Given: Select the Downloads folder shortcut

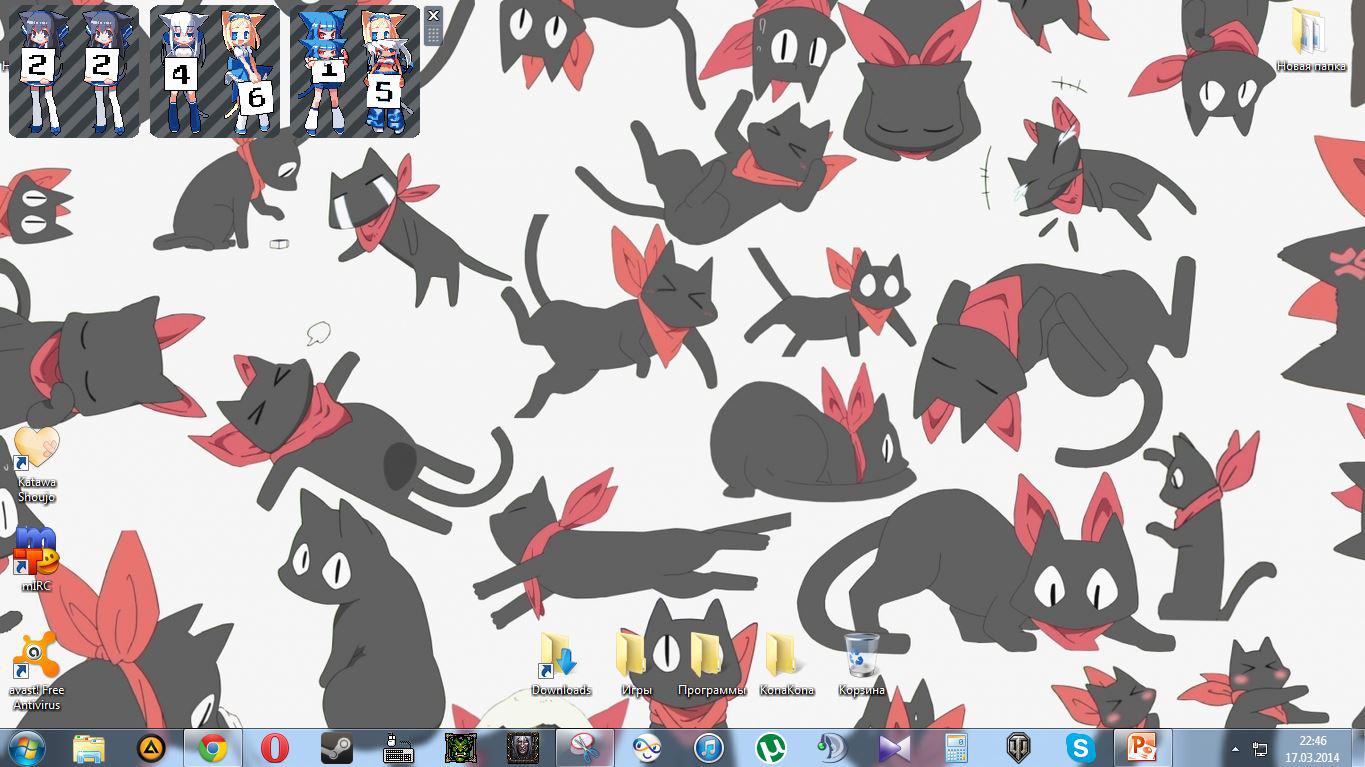Looking at the screenshot, I should click(x=561, y=664).
